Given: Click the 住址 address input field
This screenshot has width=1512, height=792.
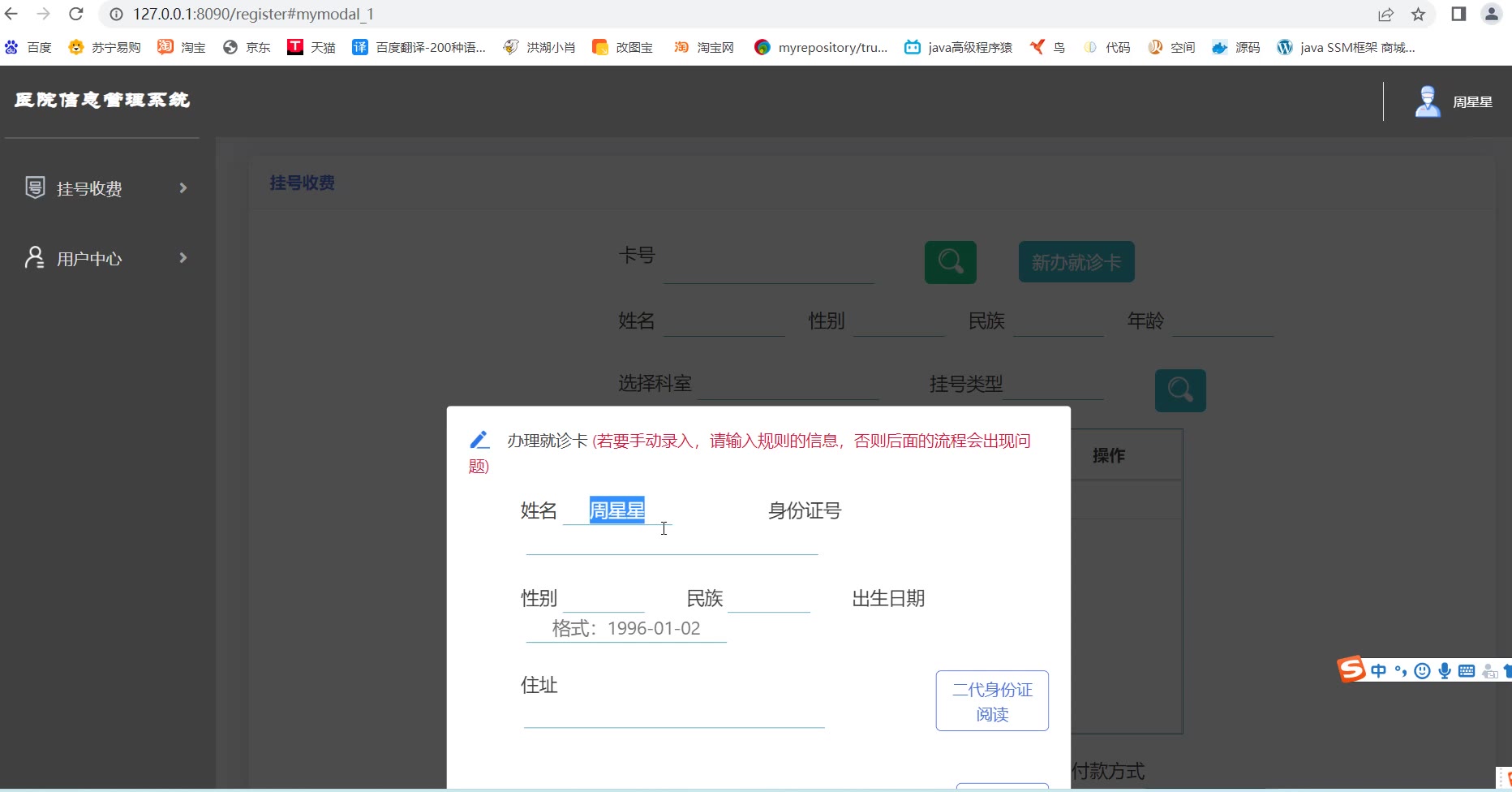Looking at the screenshot, I should pyautogui.click(x=673, y=713).
